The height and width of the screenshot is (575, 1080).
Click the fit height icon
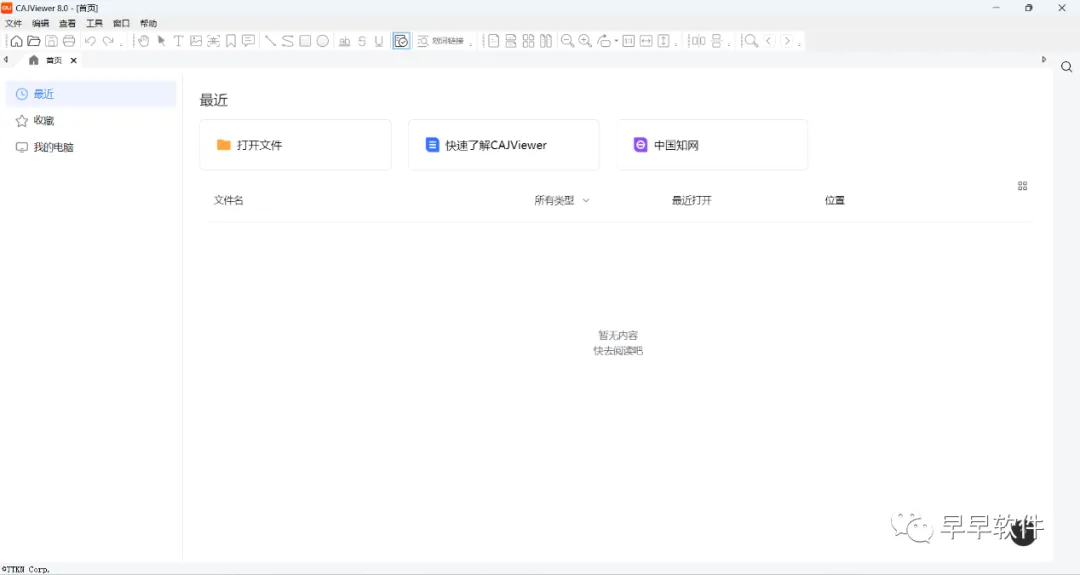point(663,41)
